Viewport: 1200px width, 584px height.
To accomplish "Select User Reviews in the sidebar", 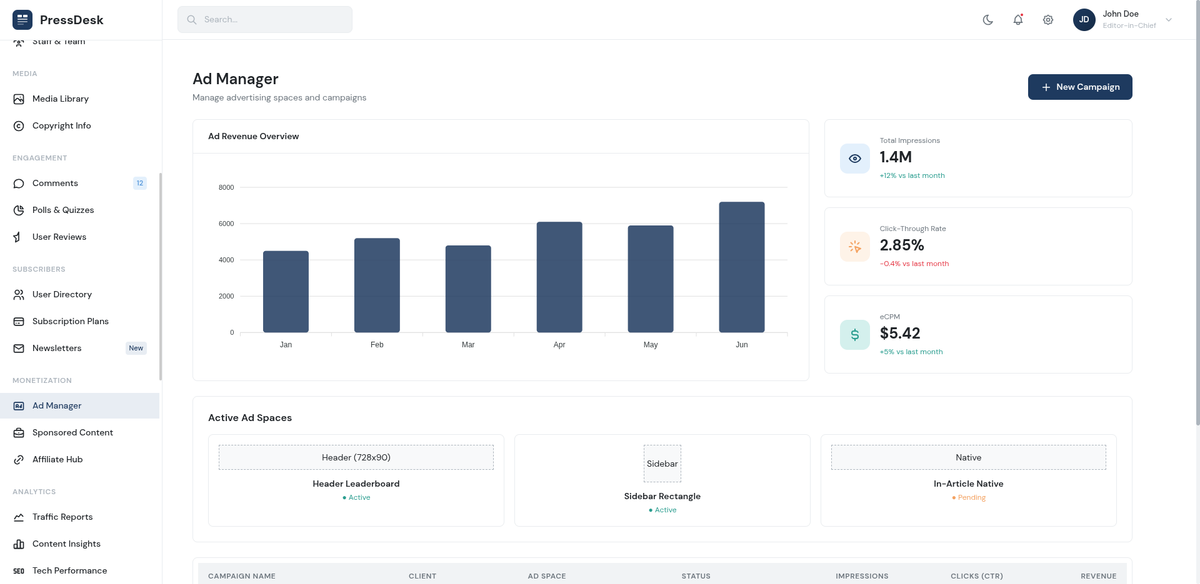I will (59, 237).
